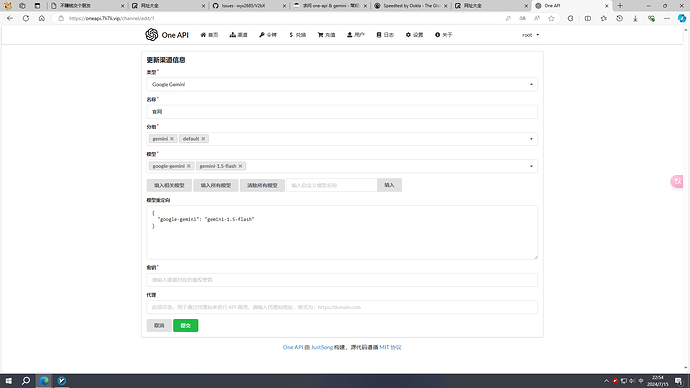Expand the 分组 groups dropdown arrow

tap(531, 139)
